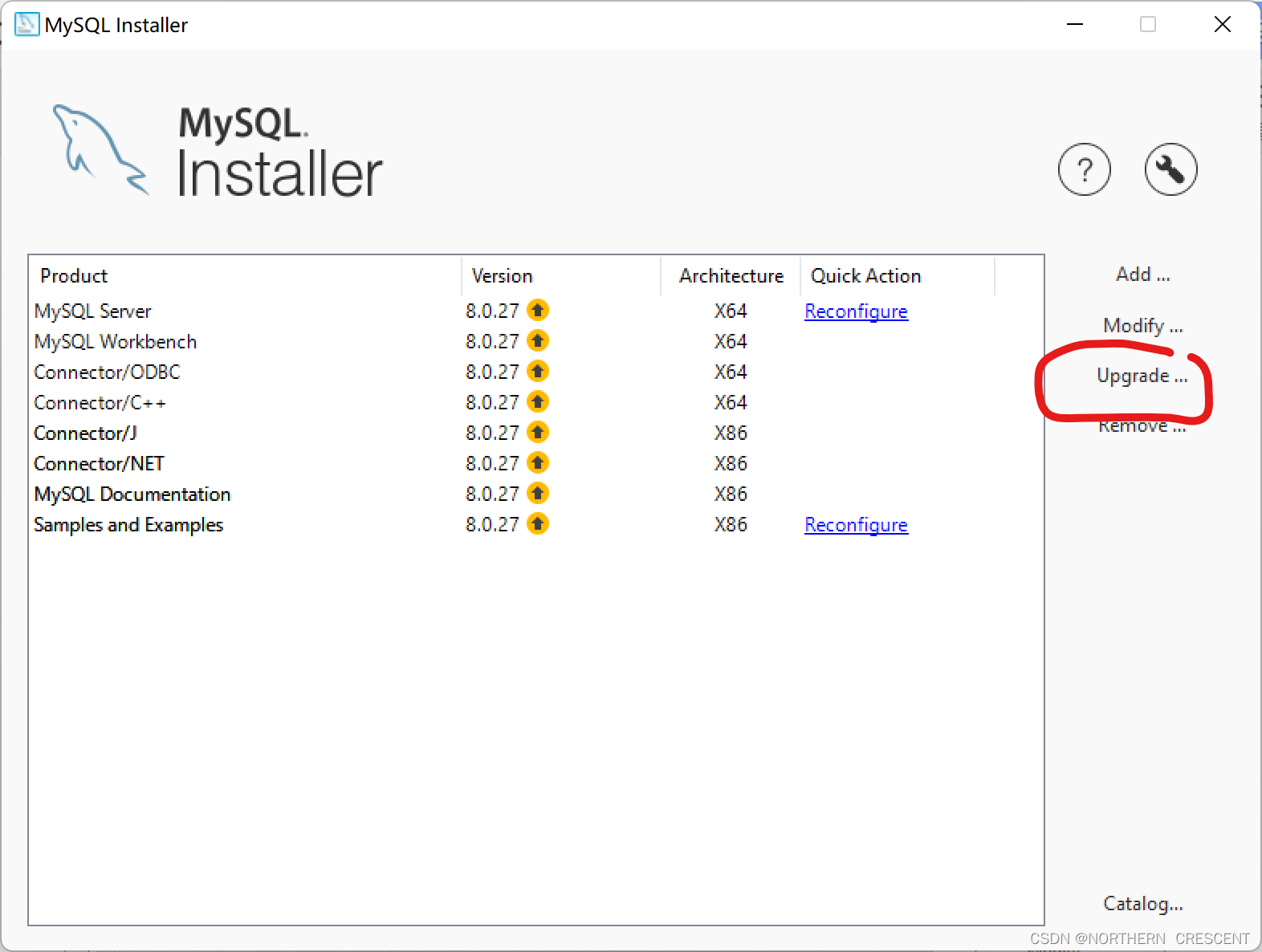Select the Connector/J row
Viewport: 1262px width, 952px height.
(x=536, y=433)
